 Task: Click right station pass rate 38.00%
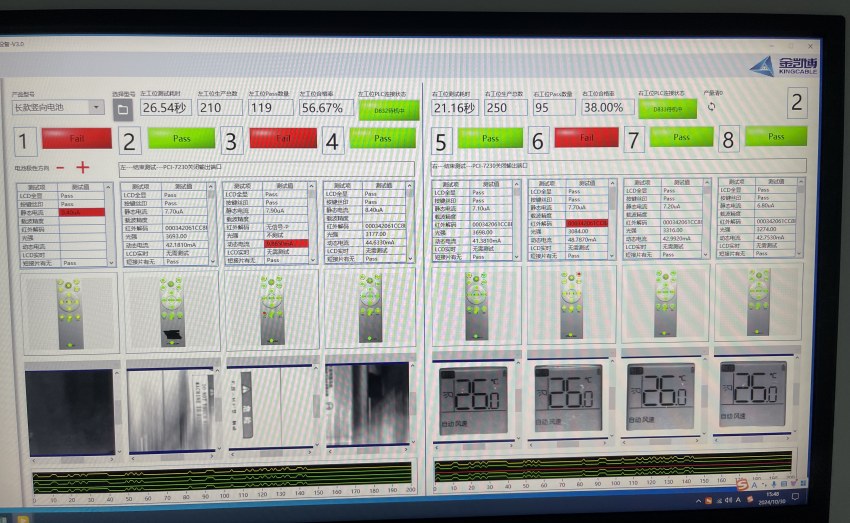point(607,107)
